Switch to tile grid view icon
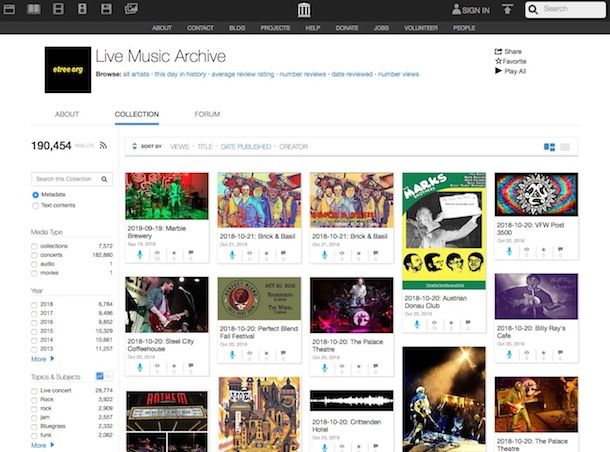 pyautogui.click(x=549, y=147)
